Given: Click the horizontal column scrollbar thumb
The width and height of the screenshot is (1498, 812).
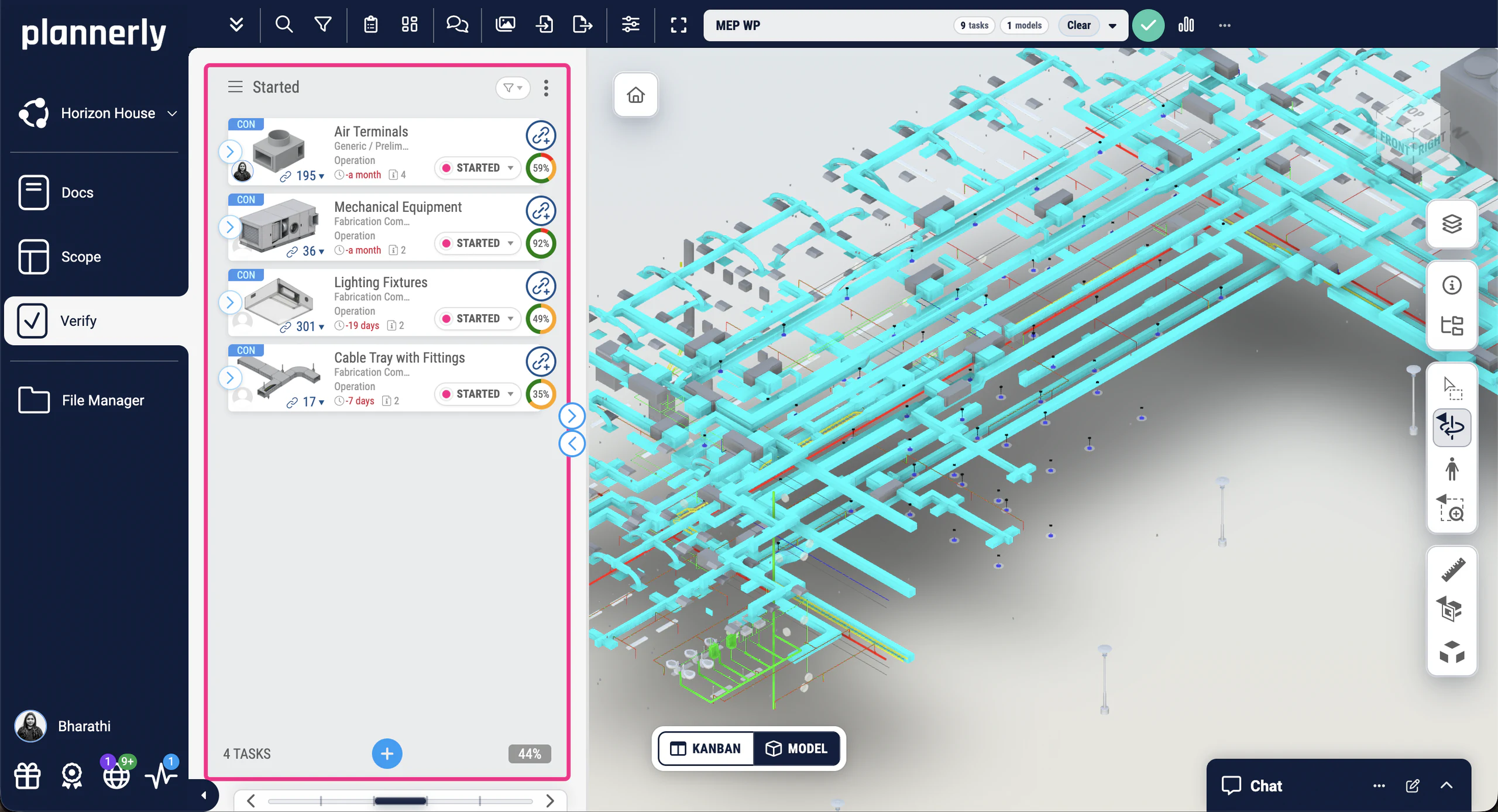Looking at the screenshot, I should click(400, 801).
